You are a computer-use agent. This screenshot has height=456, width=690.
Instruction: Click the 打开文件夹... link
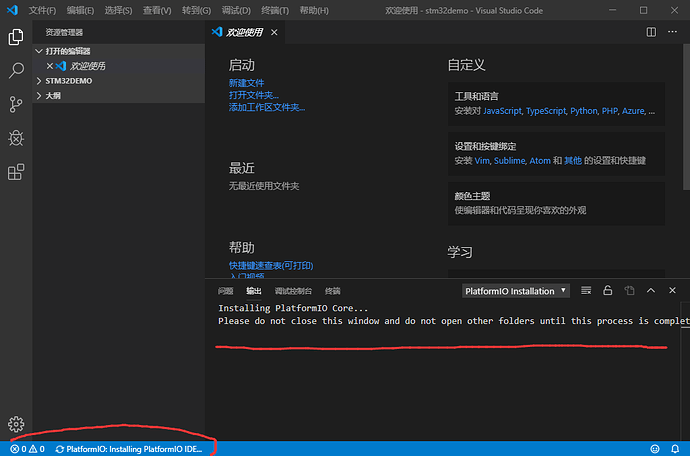point(253,95)
